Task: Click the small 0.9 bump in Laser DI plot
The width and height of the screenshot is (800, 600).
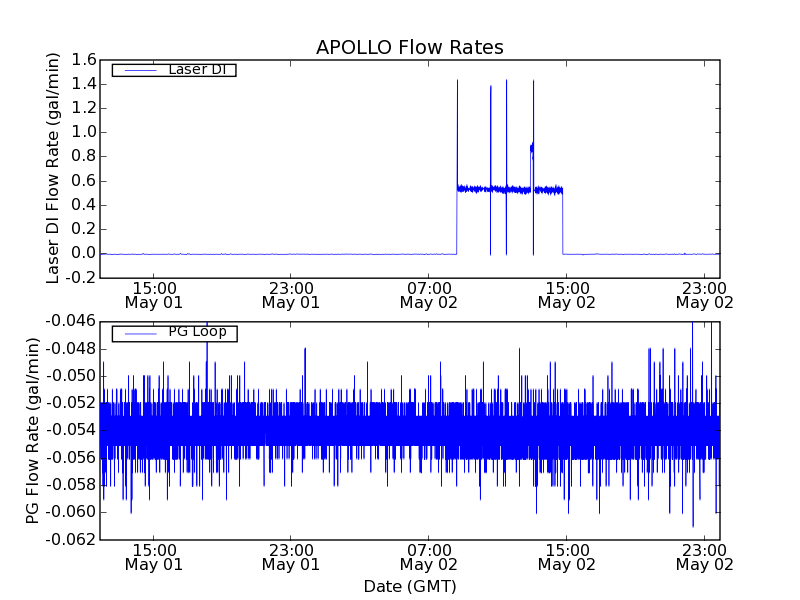Action: click(x=532, y=149)
